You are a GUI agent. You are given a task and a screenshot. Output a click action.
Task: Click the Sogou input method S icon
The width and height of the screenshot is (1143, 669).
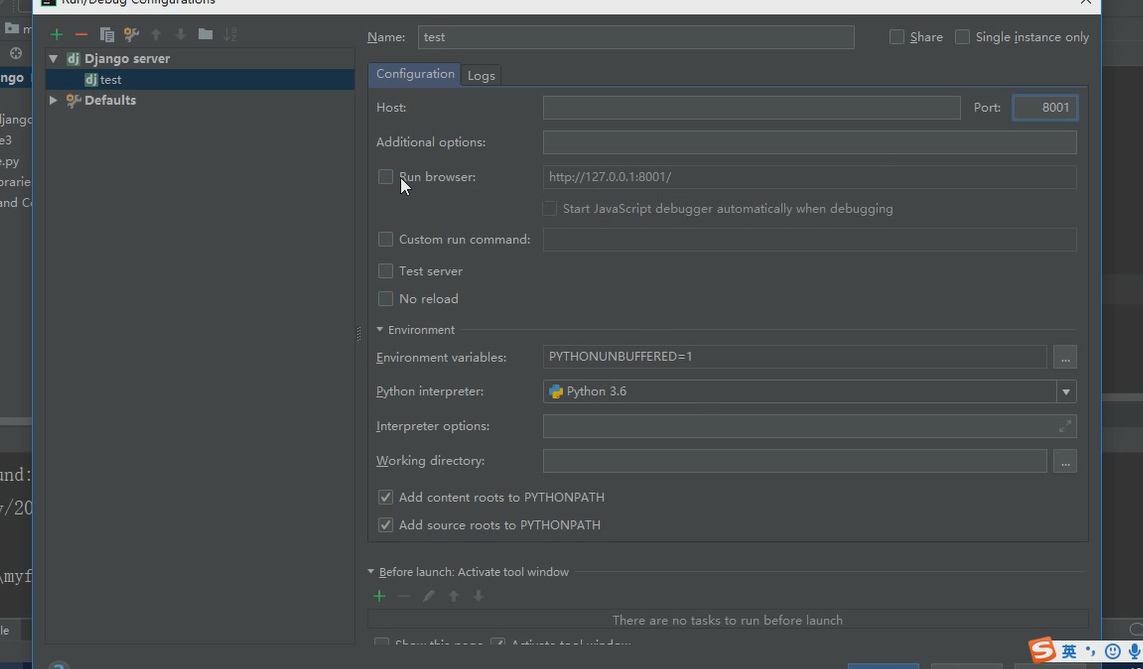tap(1042, 649)
